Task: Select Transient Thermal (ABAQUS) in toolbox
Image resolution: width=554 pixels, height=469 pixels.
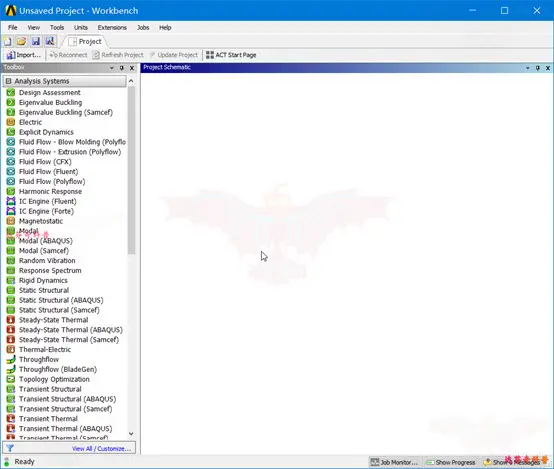Action: tap(66, 429)
